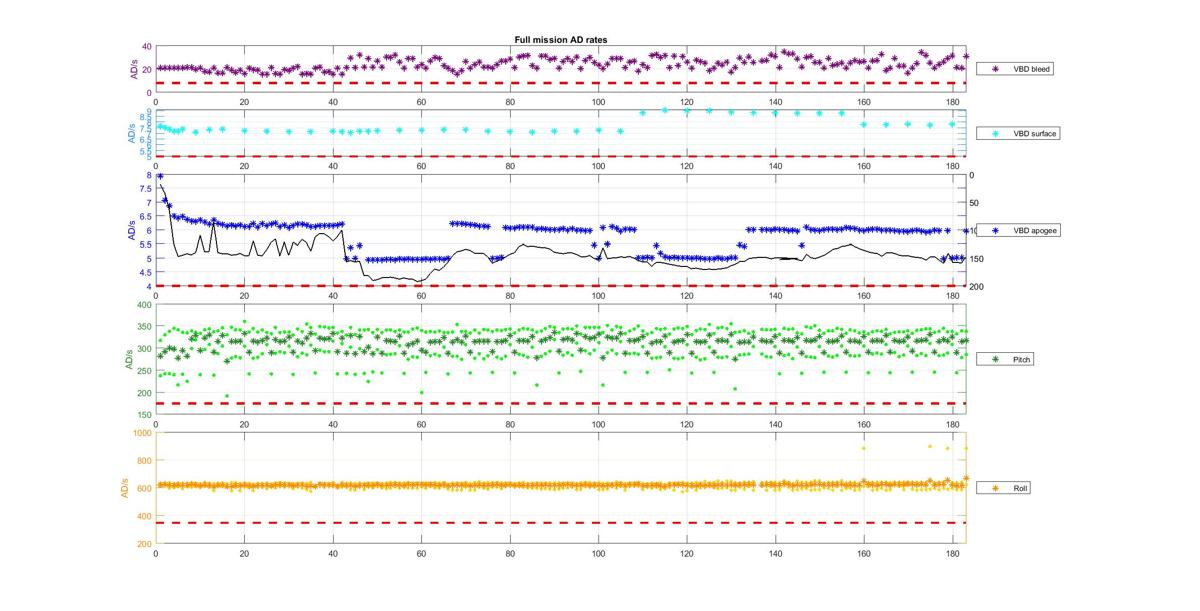Image resolution: width=1200 pixels, height=611 pixels.
Task: Click the "Full mission AD rates" title
Action: [x=561, y=39]
